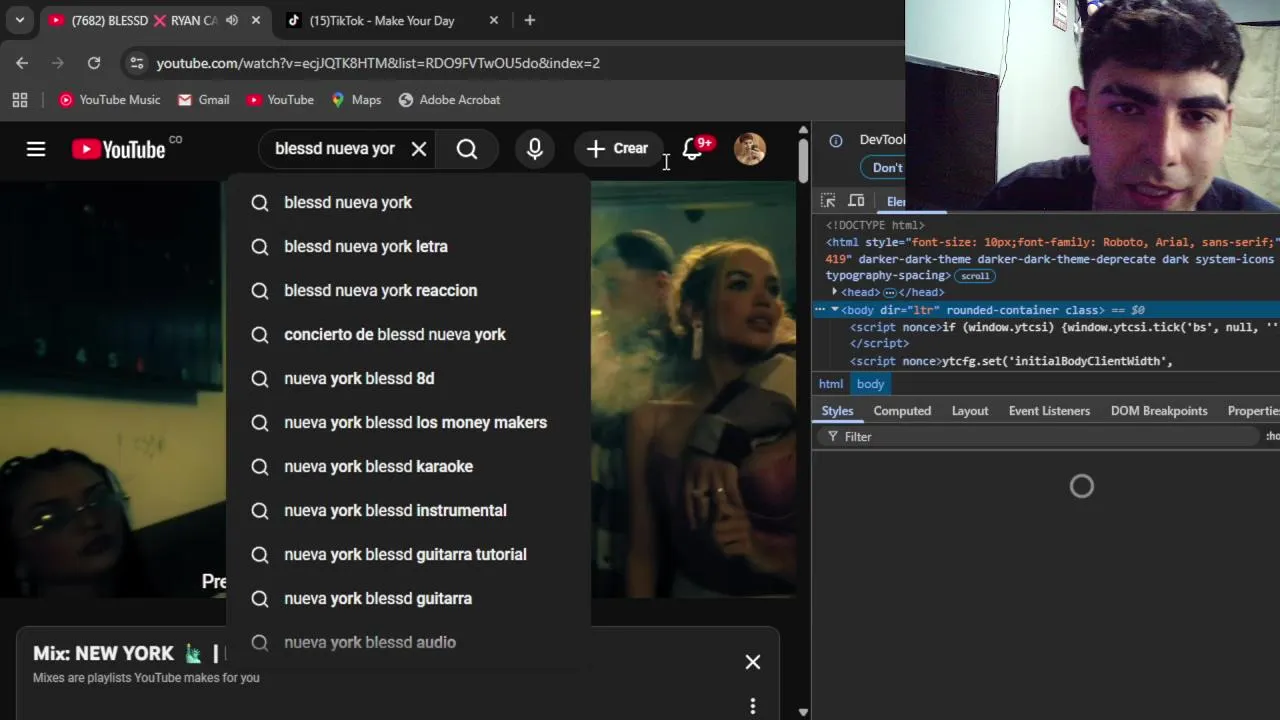The width and height of the screenshot is (1280, 720).
Task: Click the YouTube logo
Action: pos(118,149)
